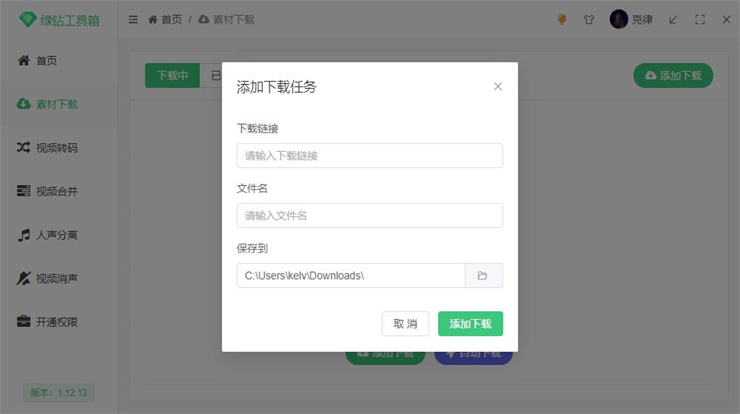Browse folder with the folder icon button
The image size is (740, 414).
(x=484, y=276)
